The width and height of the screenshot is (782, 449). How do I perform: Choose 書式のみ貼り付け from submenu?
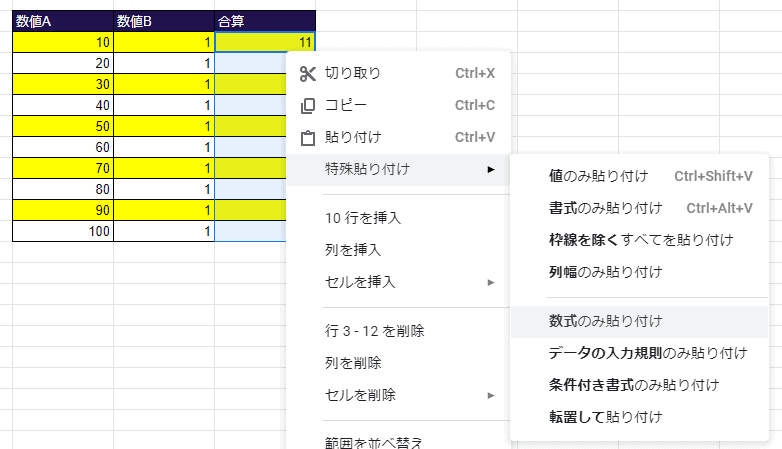pos(605,209)
